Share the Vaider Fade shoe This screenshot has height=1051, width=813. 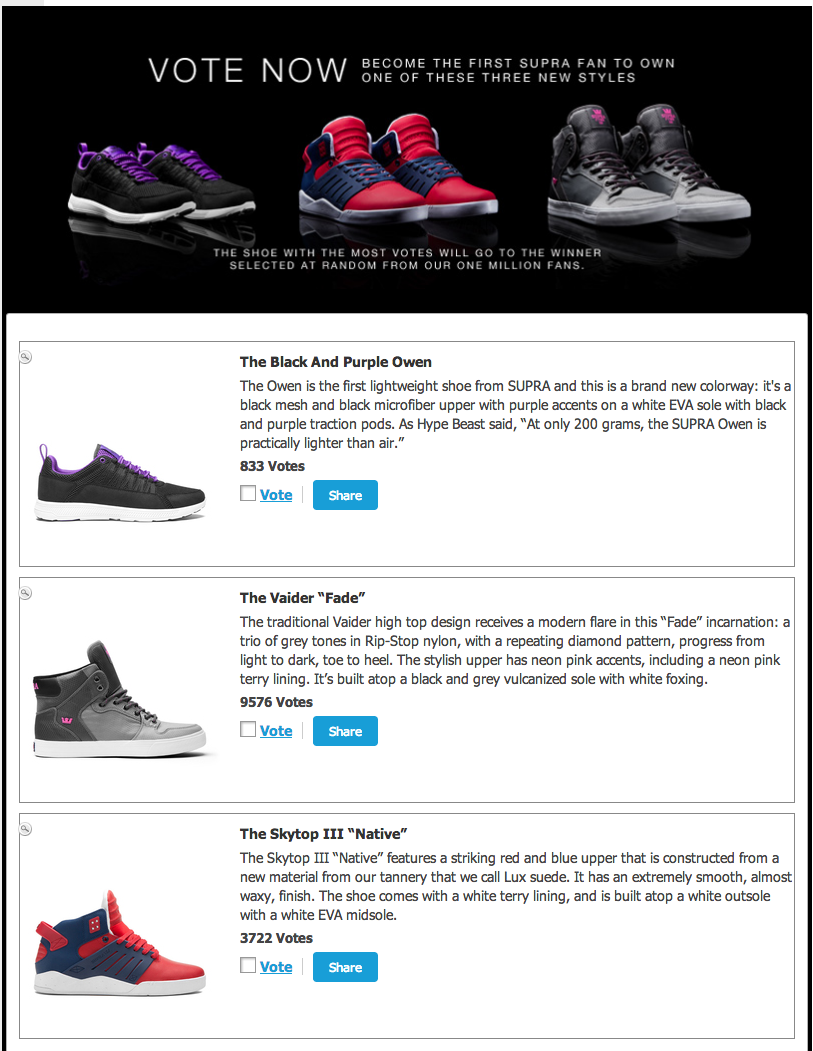[345, 731]
